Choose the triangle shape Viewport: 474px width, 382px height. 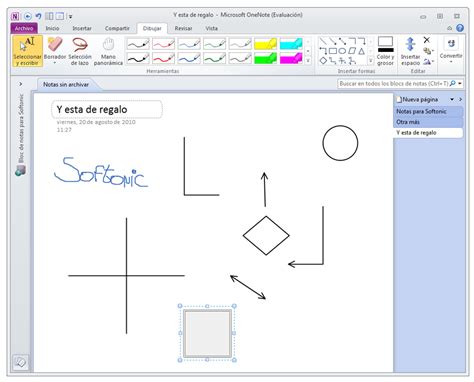point(362,51)
